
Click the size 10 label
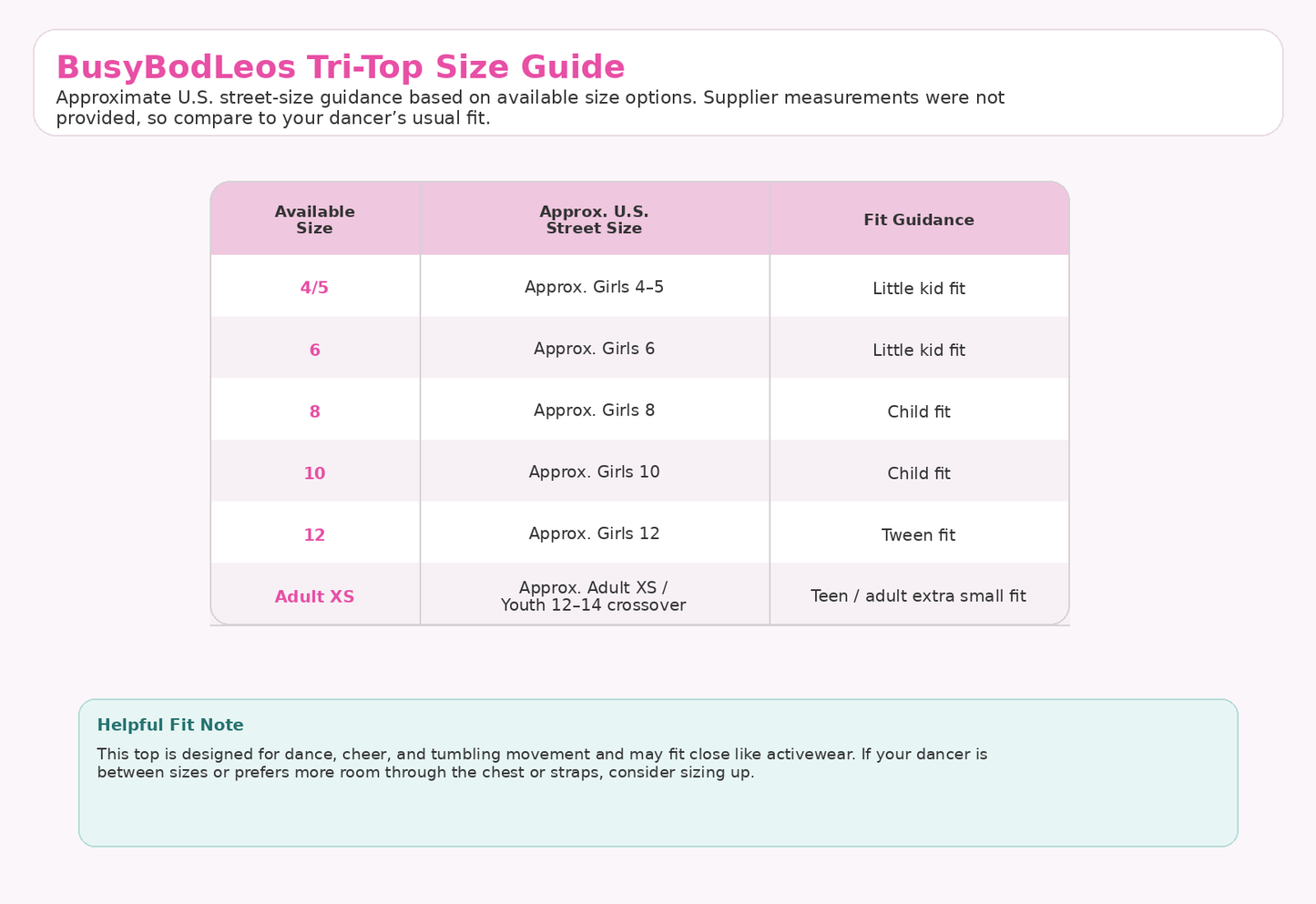pos(314,473)
